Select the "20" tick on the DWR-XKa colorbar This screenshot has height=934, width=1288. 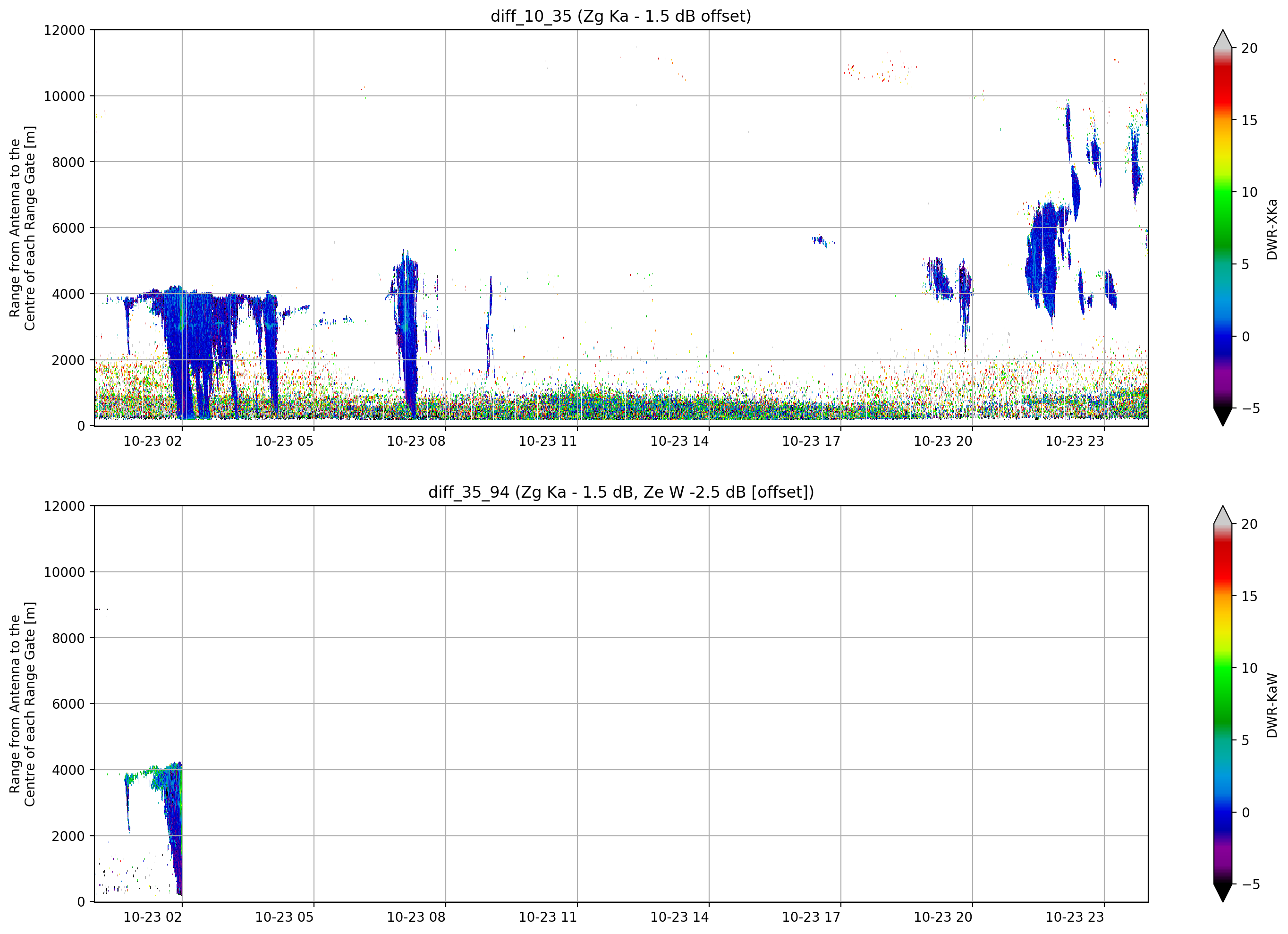pyautogui.click(x=1249, y=48)
